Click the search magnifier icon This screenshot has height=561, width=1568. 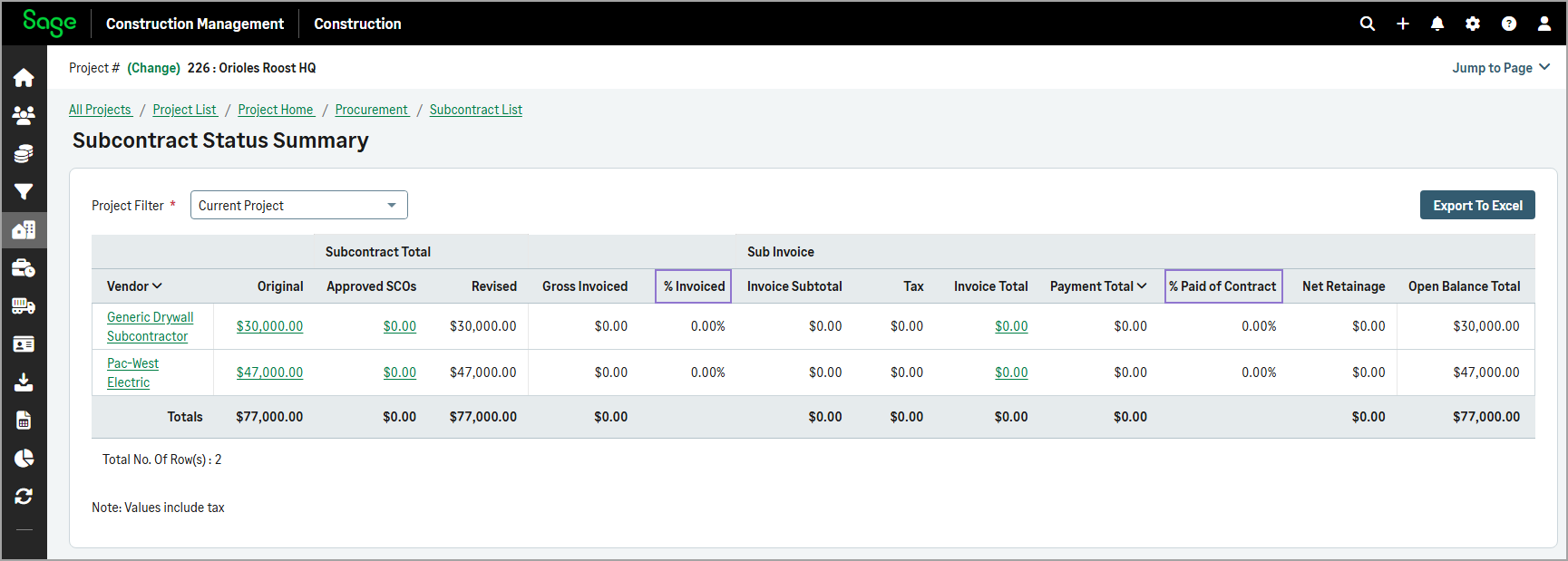(x=1368, y=24)
